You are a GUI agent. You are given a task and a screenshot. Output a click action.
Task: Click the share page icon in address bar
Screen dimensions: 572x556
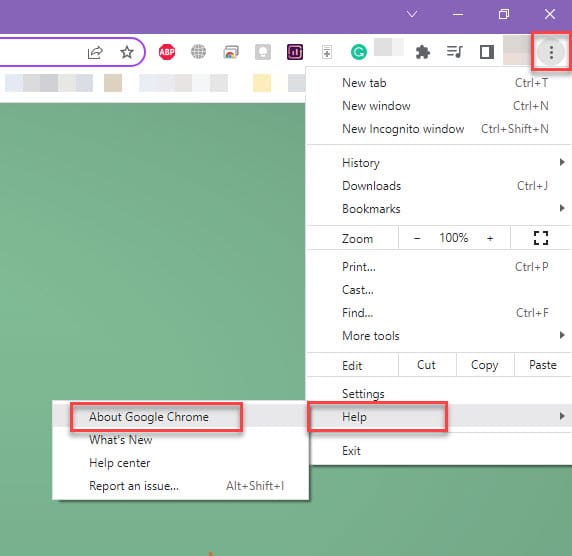click(95, 53)
